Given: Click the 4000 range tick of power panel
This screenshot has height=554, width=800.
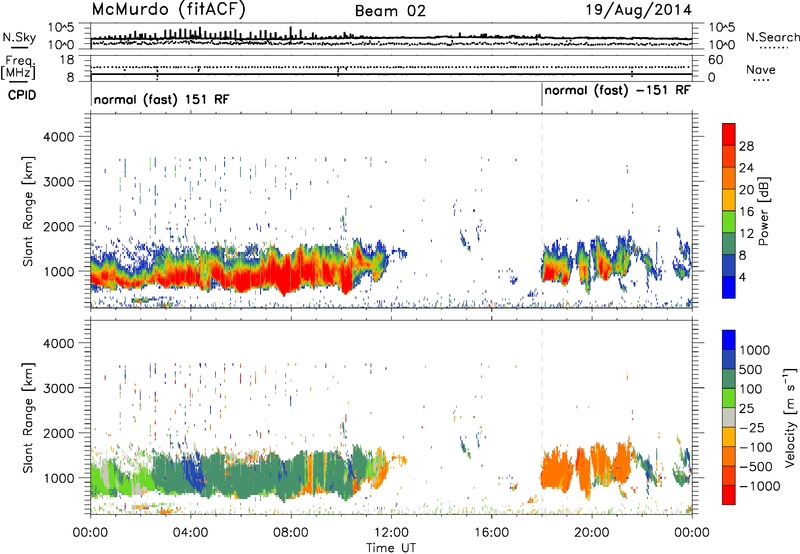Looking at the screenshot, I should 58,137.
